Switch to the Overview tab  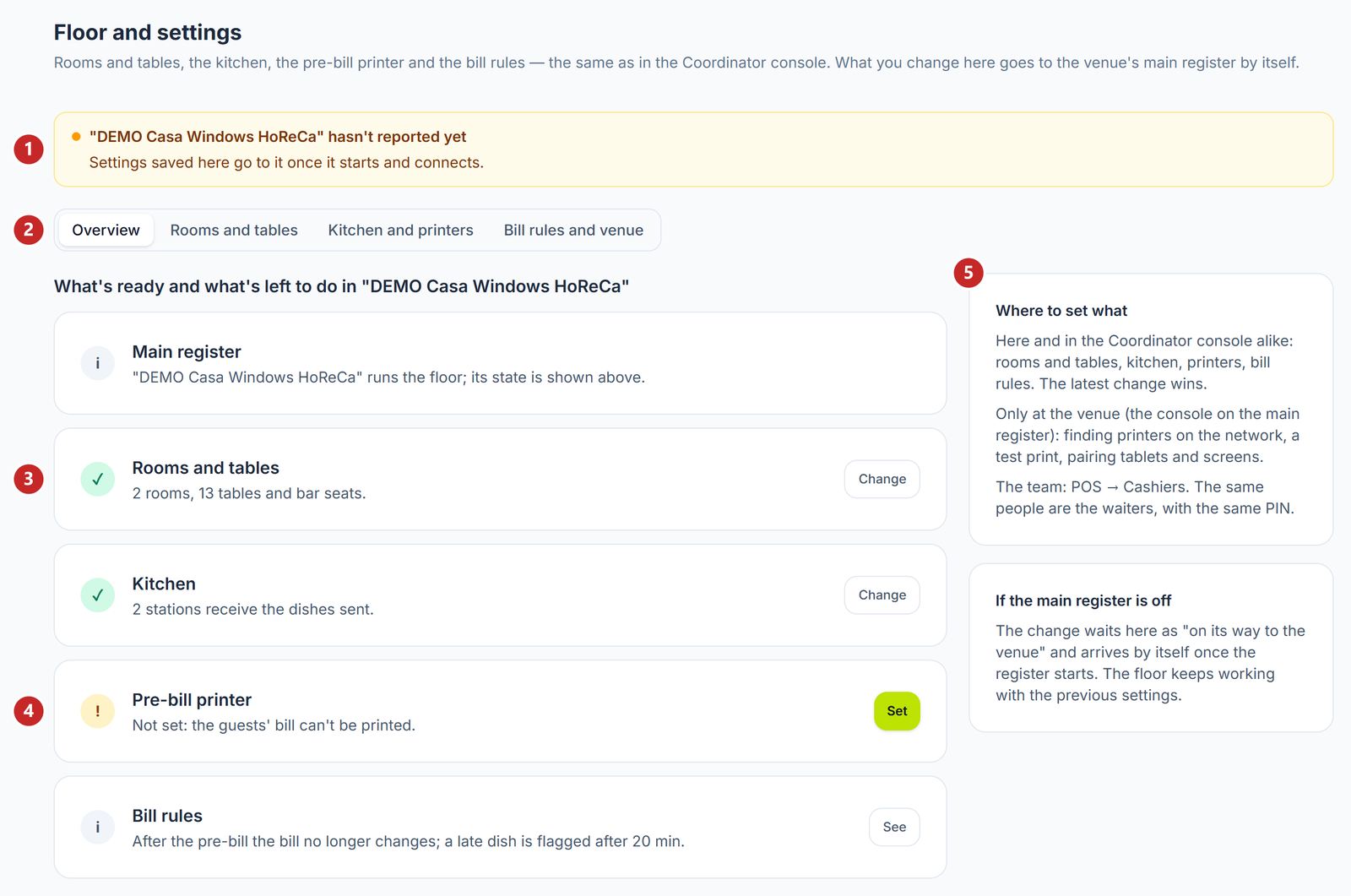coord(106,230)
